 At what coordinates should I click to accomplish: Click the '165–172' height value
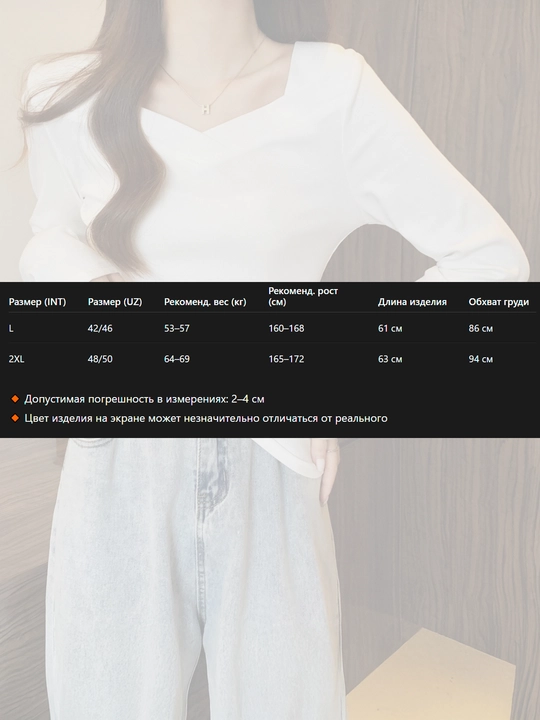point(286,359)
